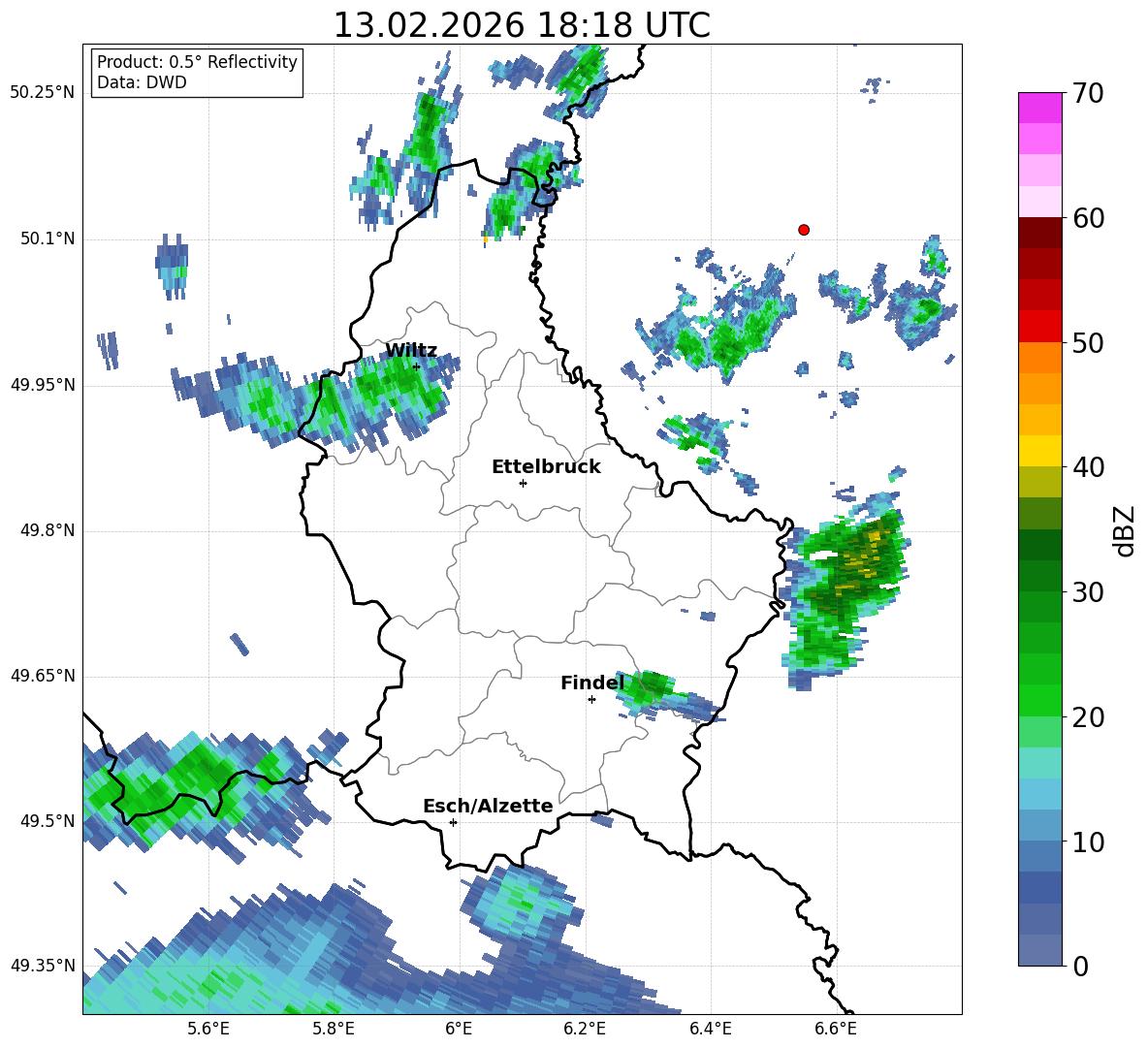Click the Wiltz city label
This screenshot has height=1048, width=1148.
point(411,351)
